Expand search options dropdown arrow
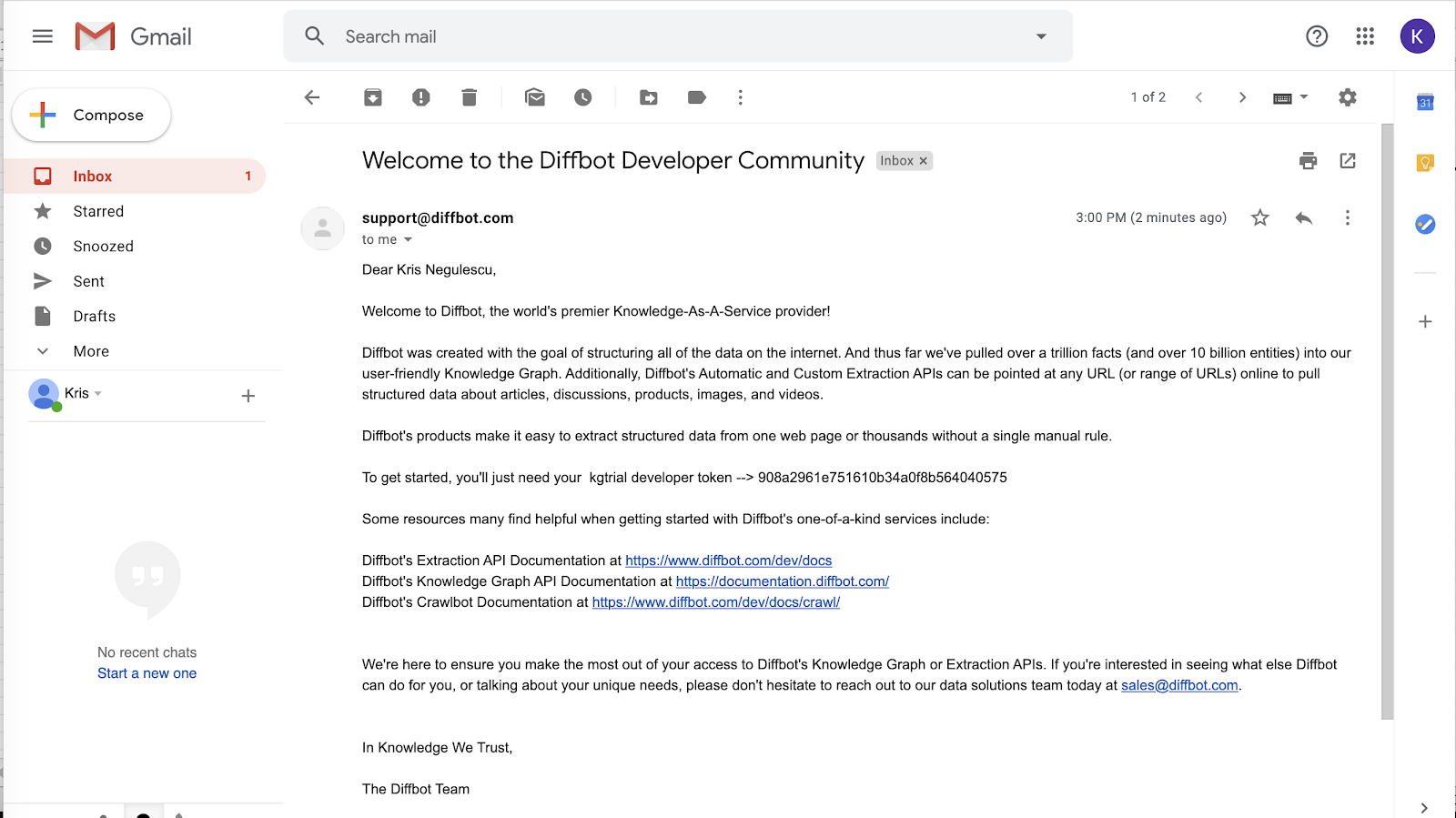The image size is (1456, 818). [1041, 36]
